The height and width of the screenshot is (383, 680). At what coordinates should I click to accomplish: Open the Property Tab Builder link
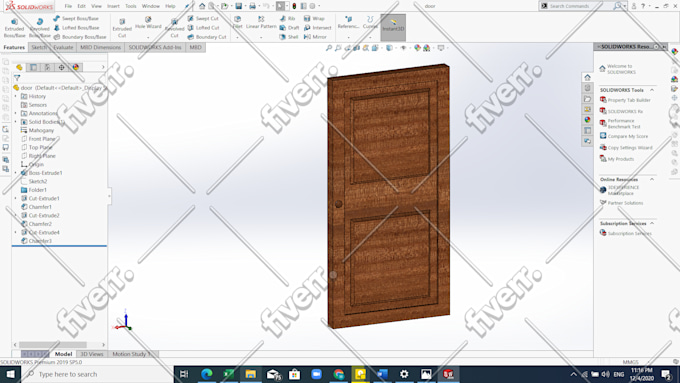[x=625, y=100]
